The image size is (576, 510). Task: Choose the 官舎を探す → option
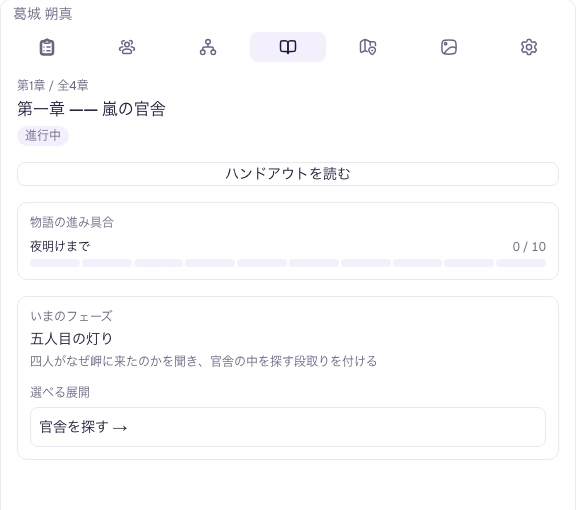[x=288, y=427]
